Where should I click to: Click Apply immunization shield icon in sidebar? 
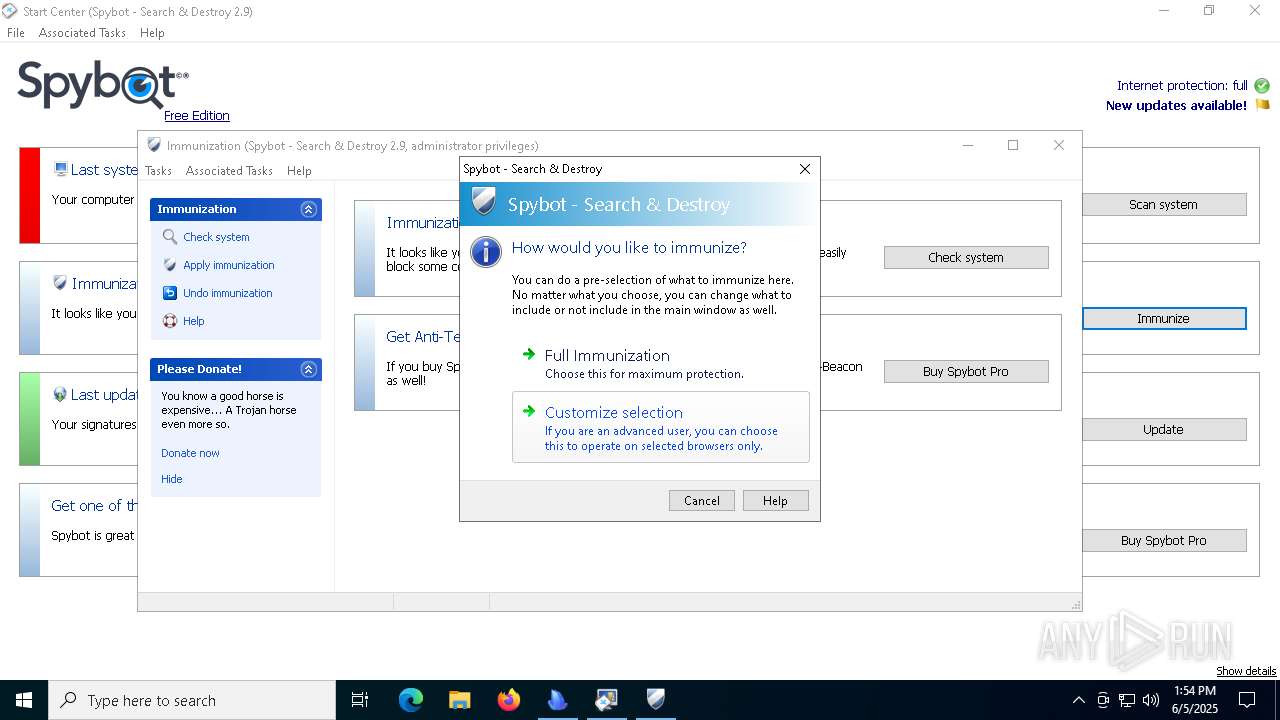click(170, 265)
